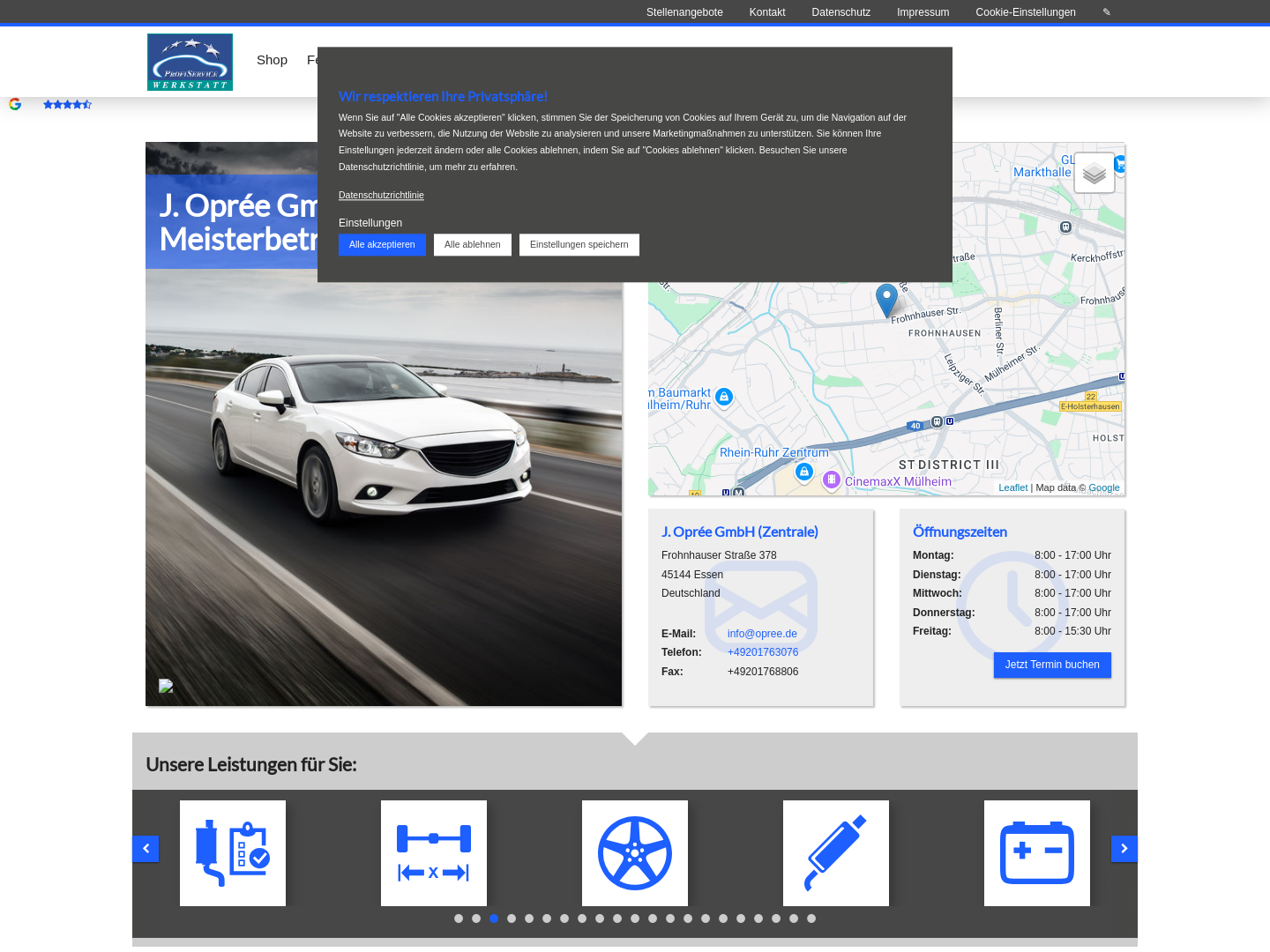Screen dimensions: 1270x952
Task: Click the Google logo beside star rating
Action: tap(15, 104)
